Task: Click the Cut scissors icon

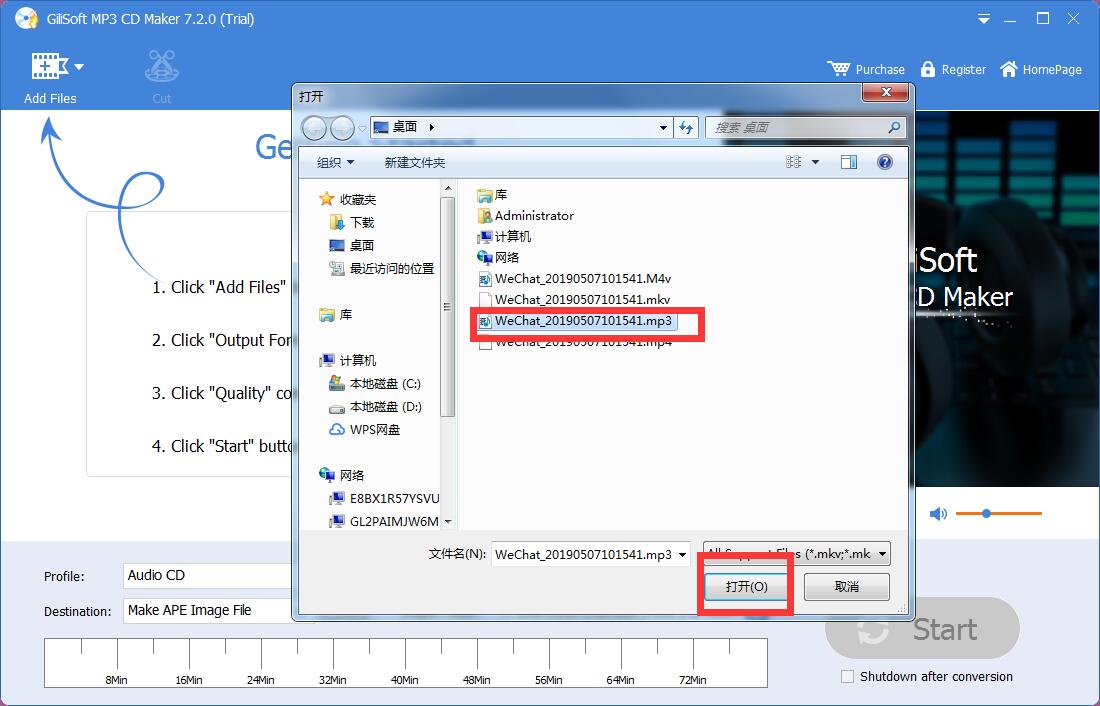Action: (162, 67)
